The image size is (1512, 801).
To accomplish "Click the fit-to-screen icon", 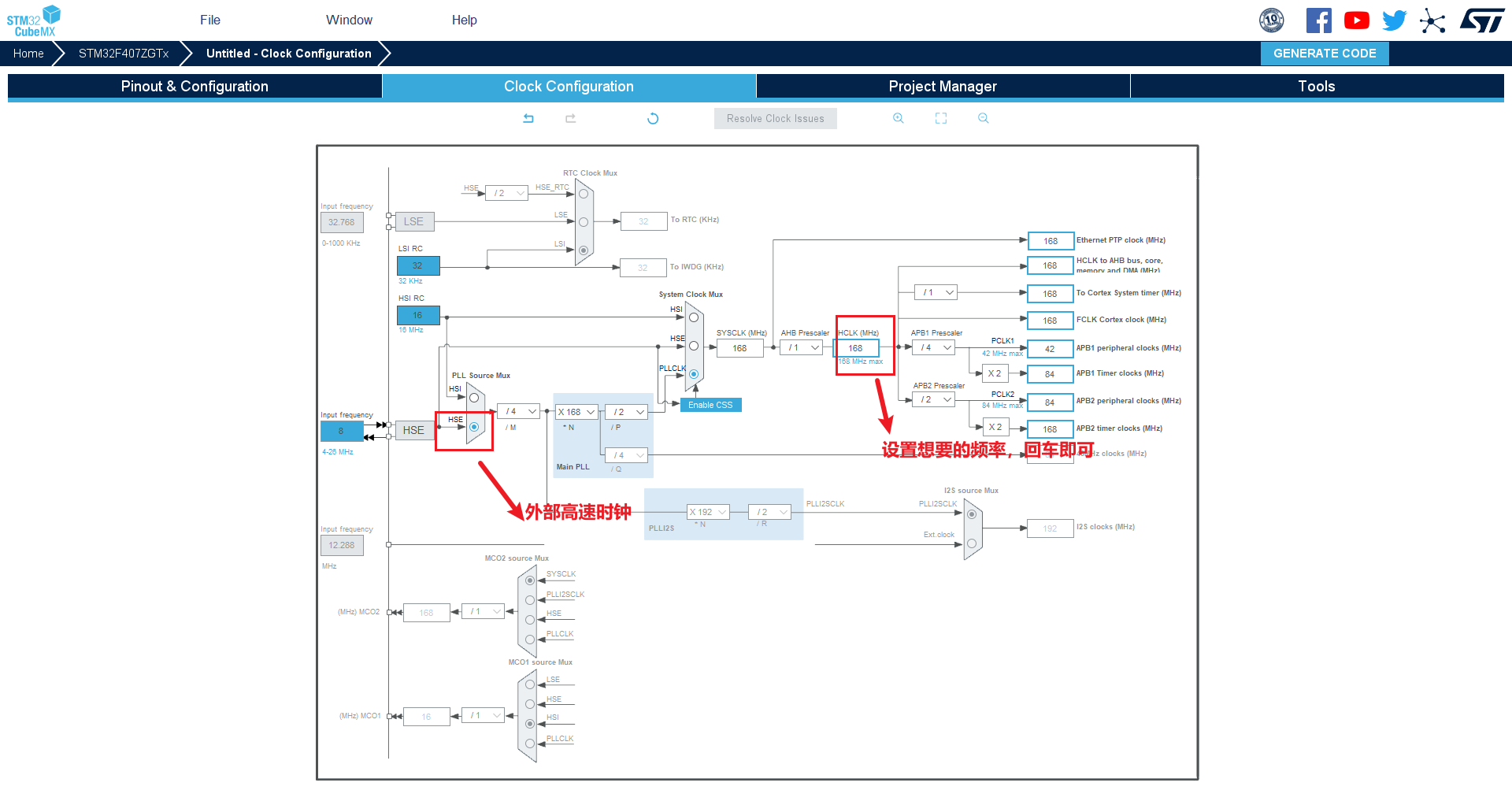I will pos(941,118).
